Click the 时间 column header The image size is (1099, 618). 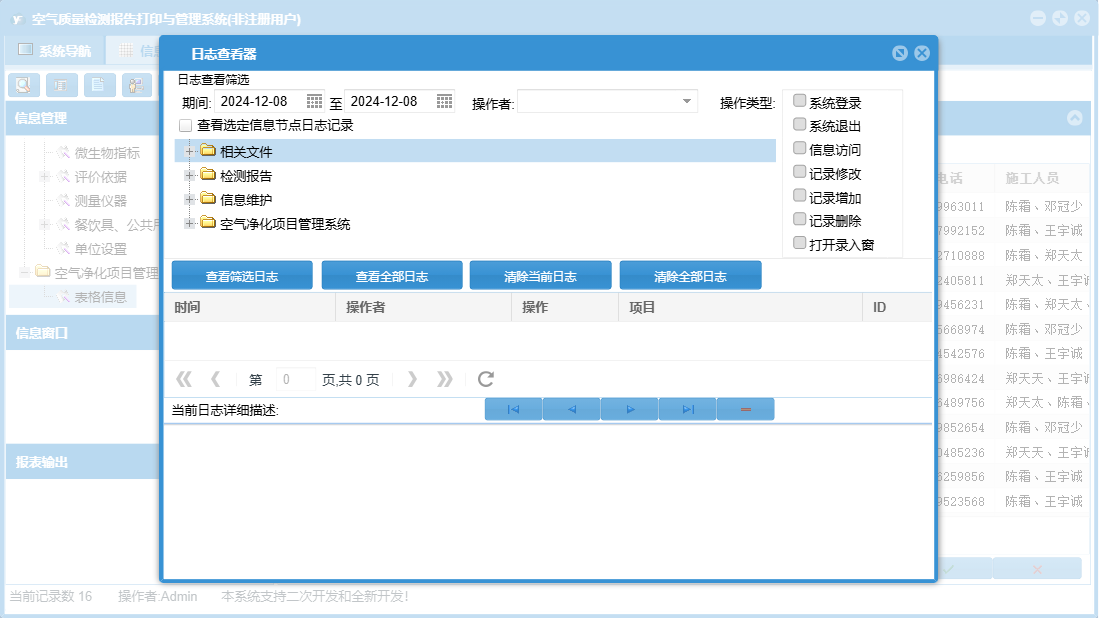click(187, 307)
